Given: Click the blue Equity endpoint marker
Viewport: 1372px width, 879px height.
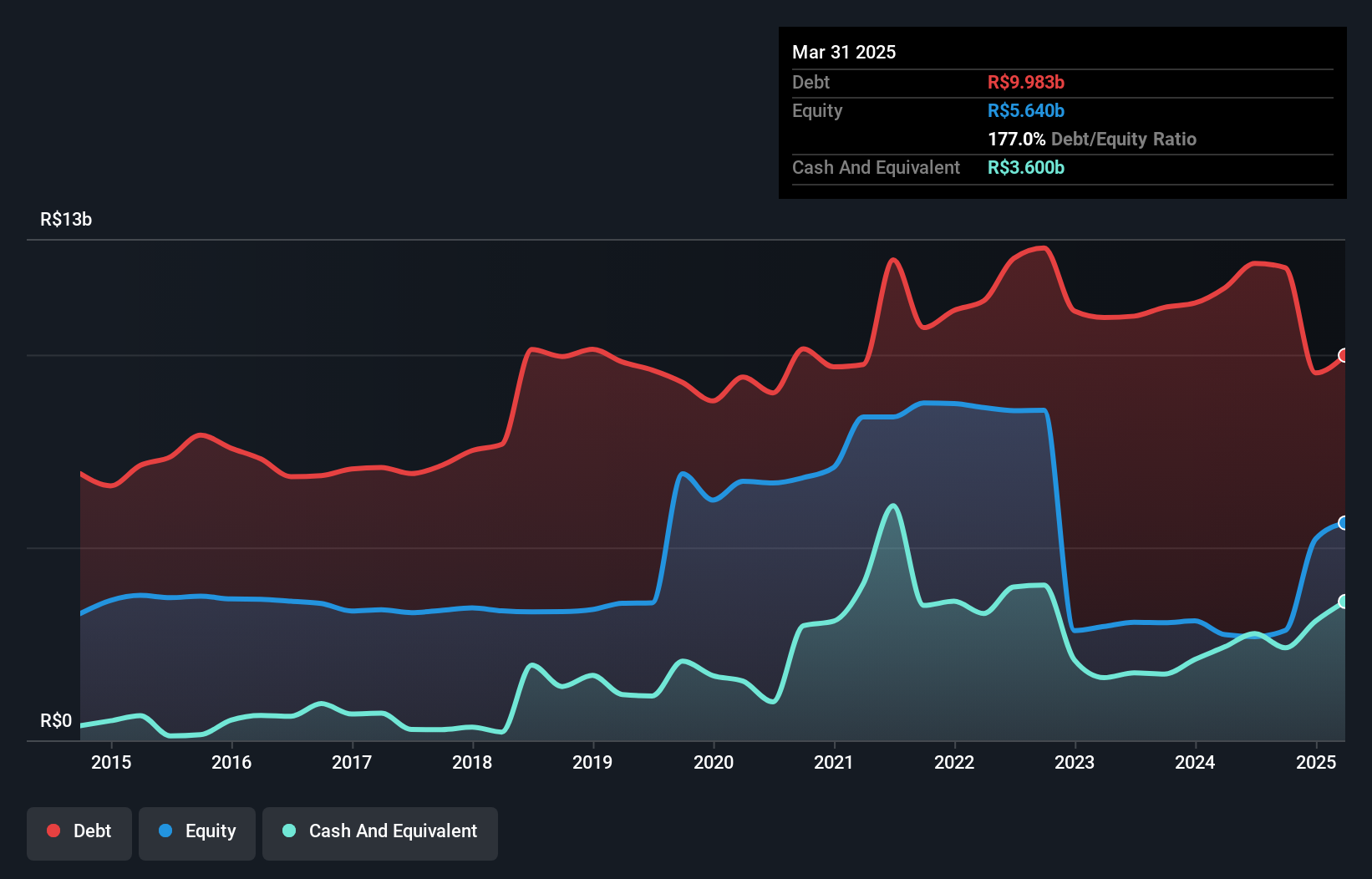Looking at the screenshot, I should click(x=1344, y=523).
